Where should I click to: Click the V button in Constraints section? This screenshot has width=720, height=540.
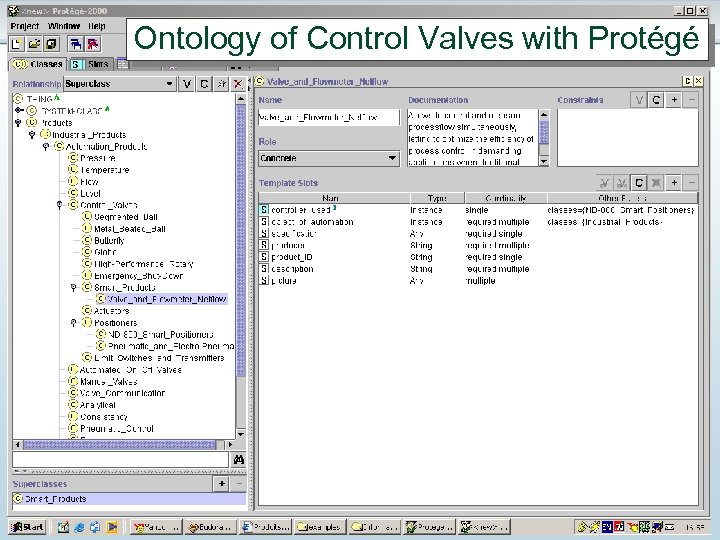[639, 100]
